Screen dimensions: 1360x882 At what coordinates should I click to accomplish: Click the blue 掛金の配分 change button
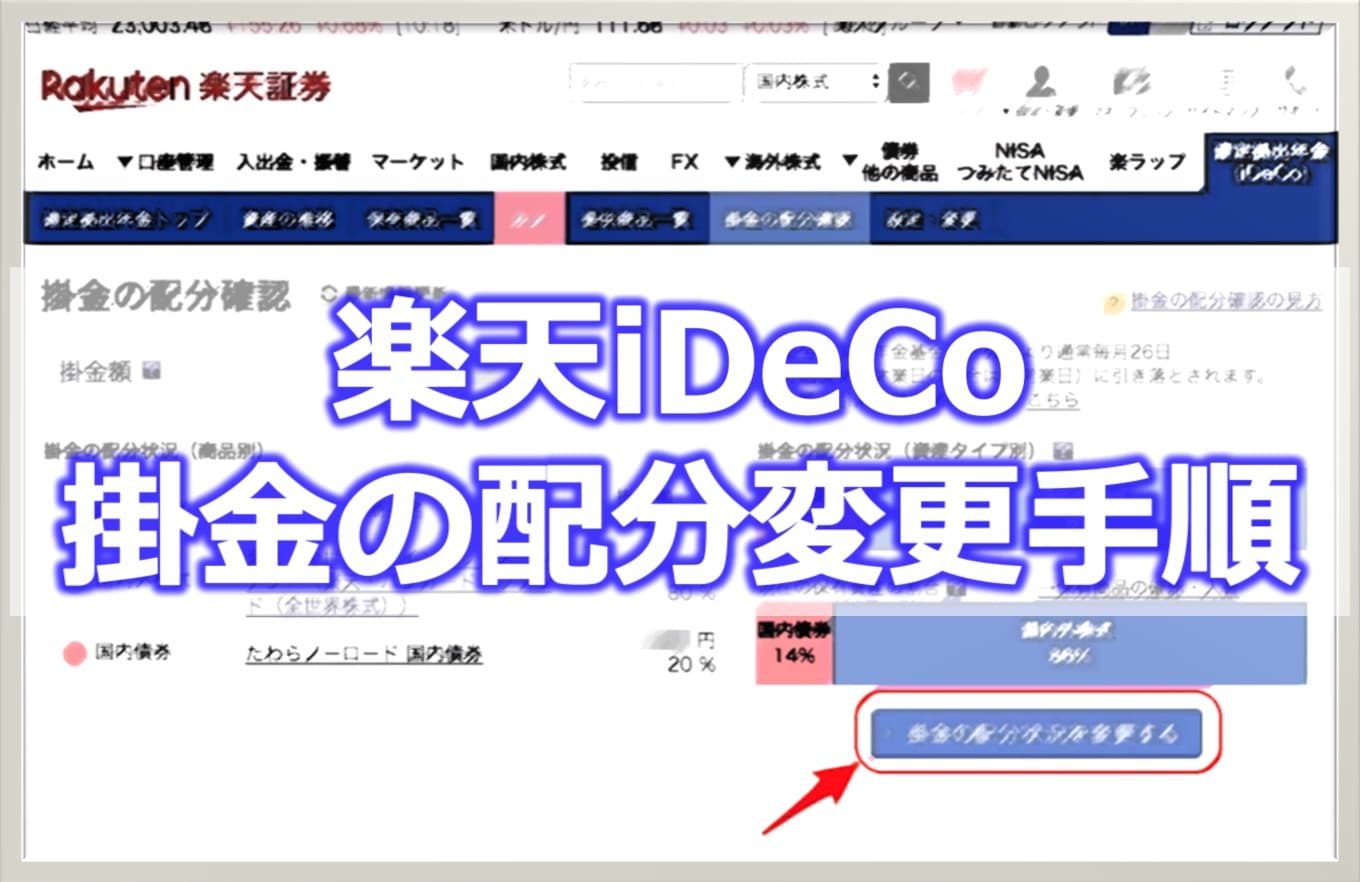pos(1036,734)
